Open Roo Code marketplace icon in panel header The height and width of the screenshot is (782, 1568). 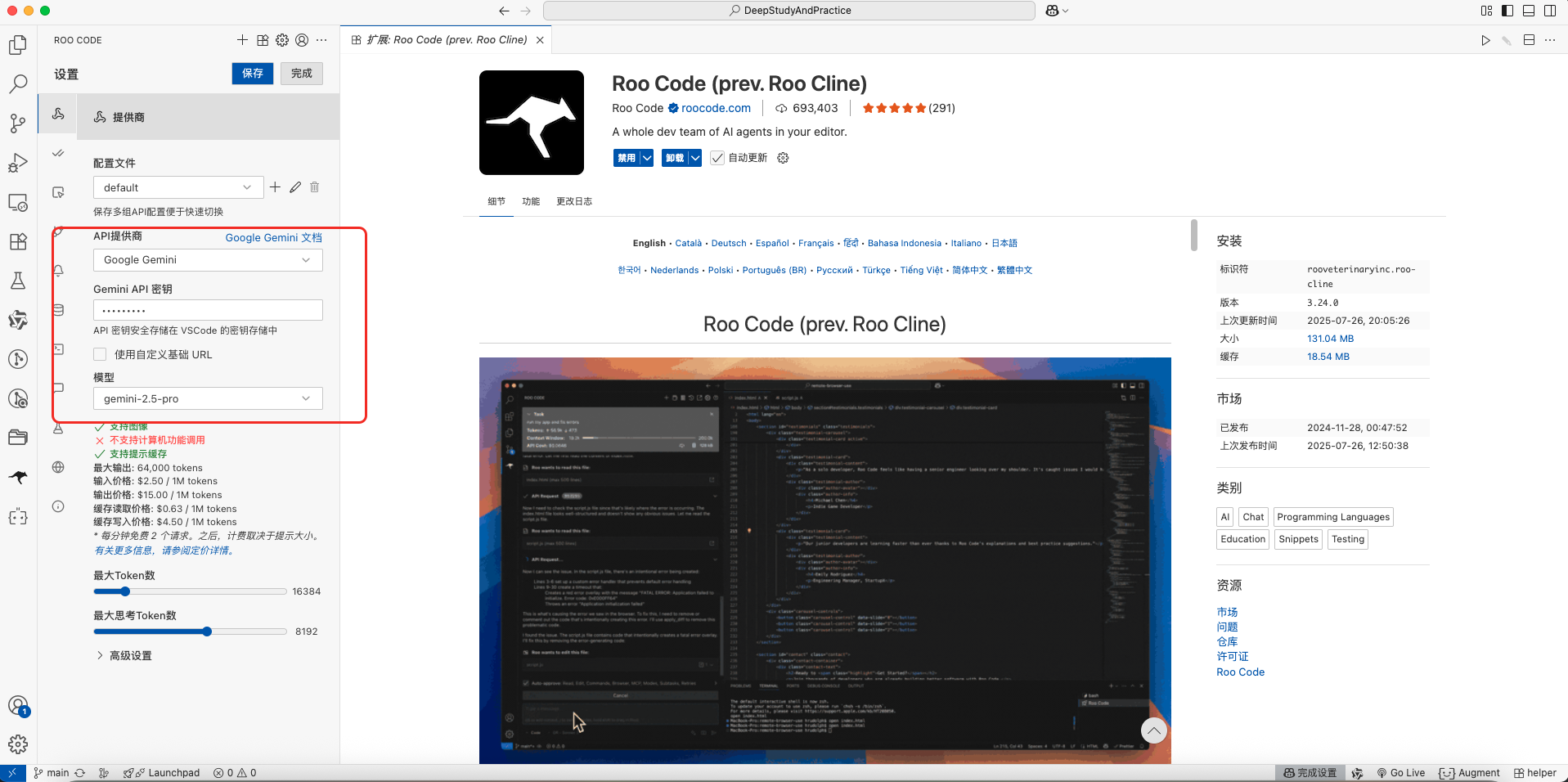click(263, 40)
